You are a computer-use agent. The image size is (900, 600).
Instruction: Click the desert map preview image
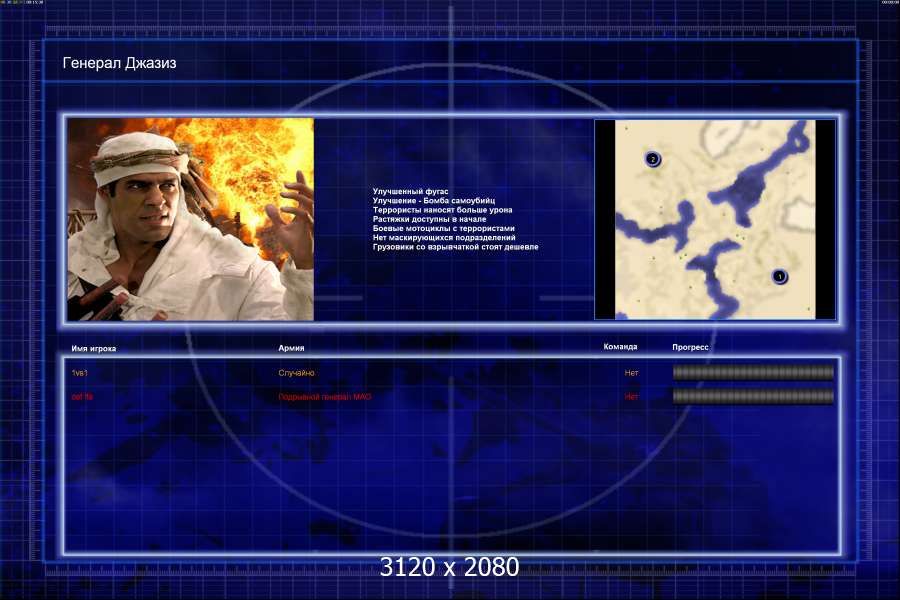[715, 219]
